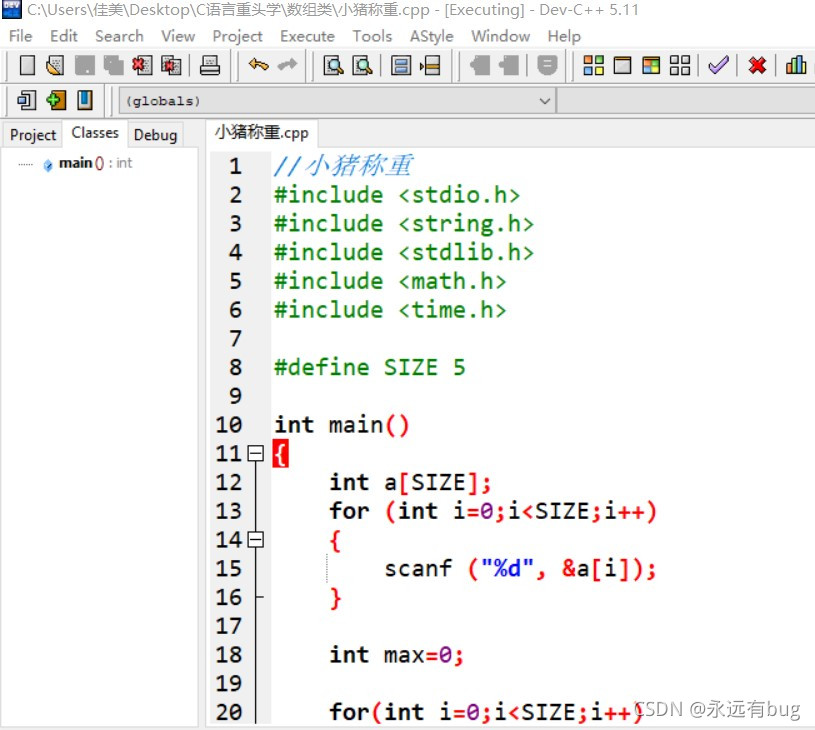
Task: Click the for loop statement on line 13
Action: [493, 511]
